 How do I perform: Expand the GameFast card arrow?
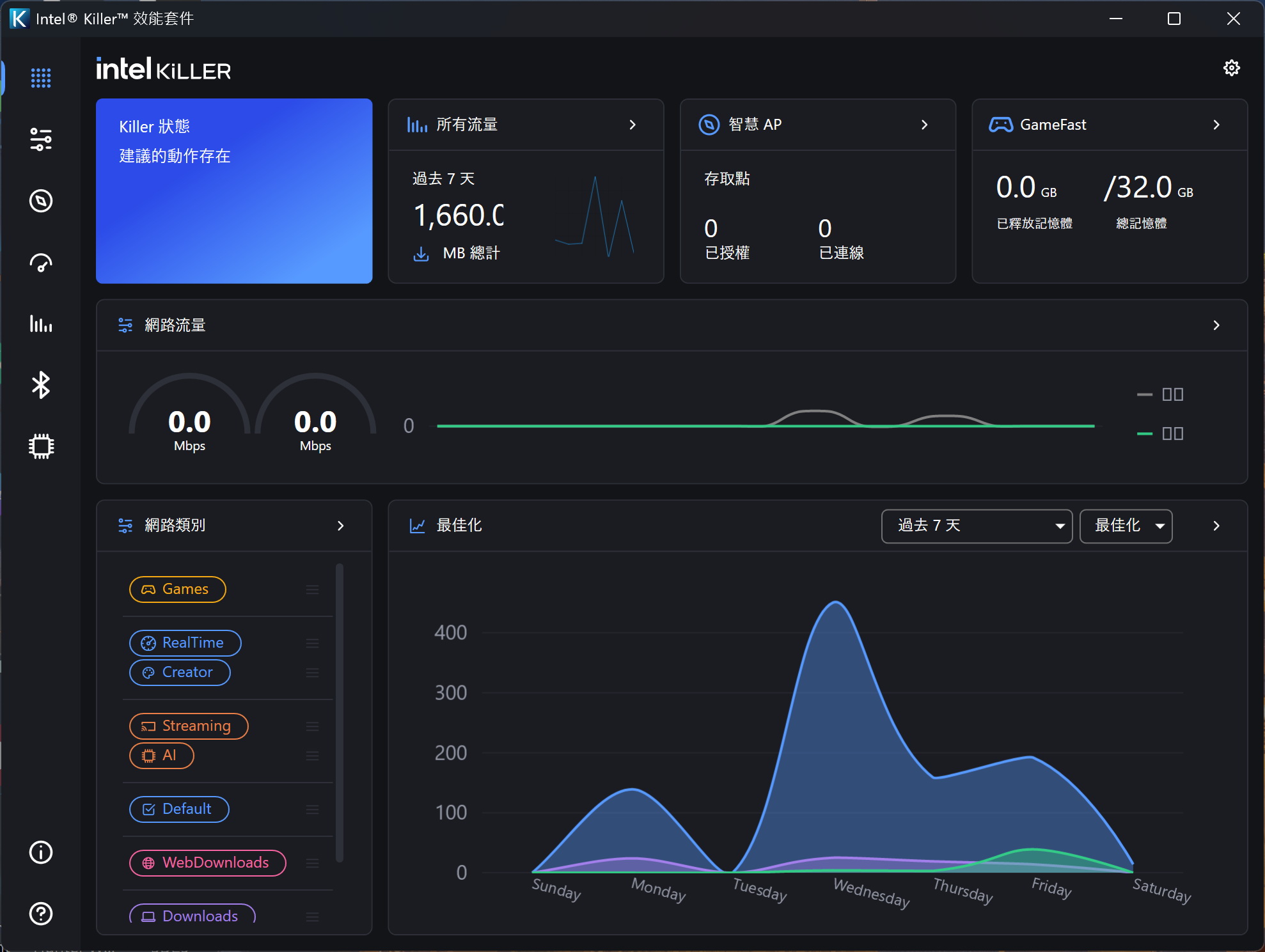tap(1216, 125)
